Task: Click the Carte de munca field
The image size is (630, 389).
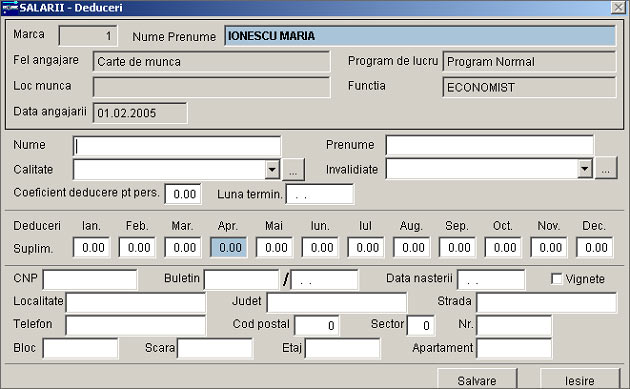Action: click(x=211, y=61)
